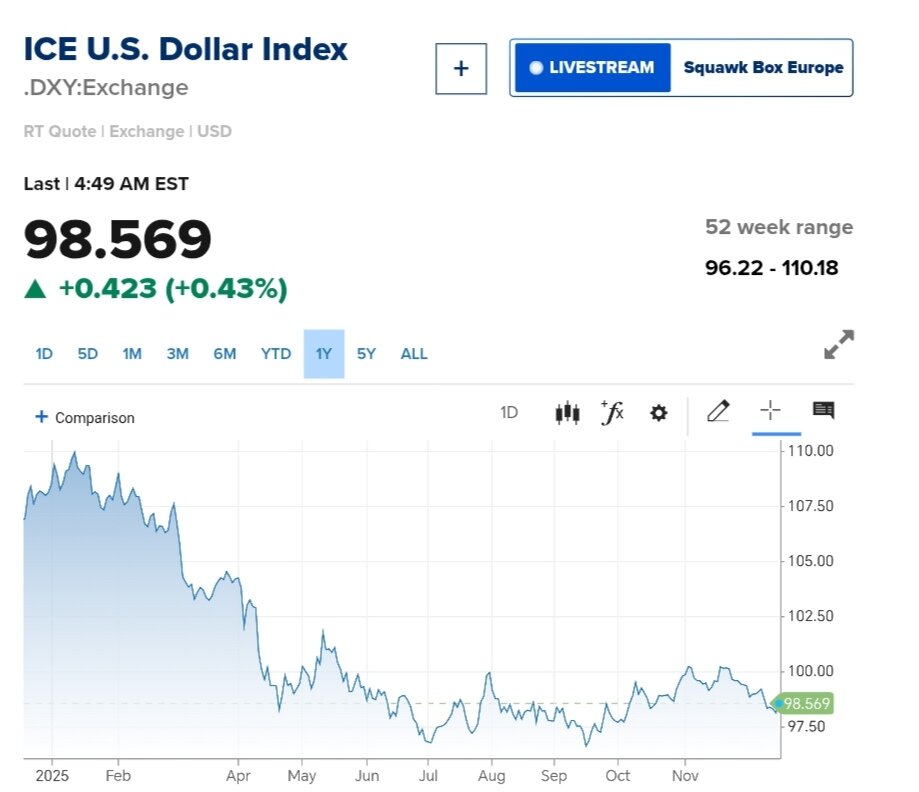
Task: Switch chart range to 5D
Action: coord(88,354)
